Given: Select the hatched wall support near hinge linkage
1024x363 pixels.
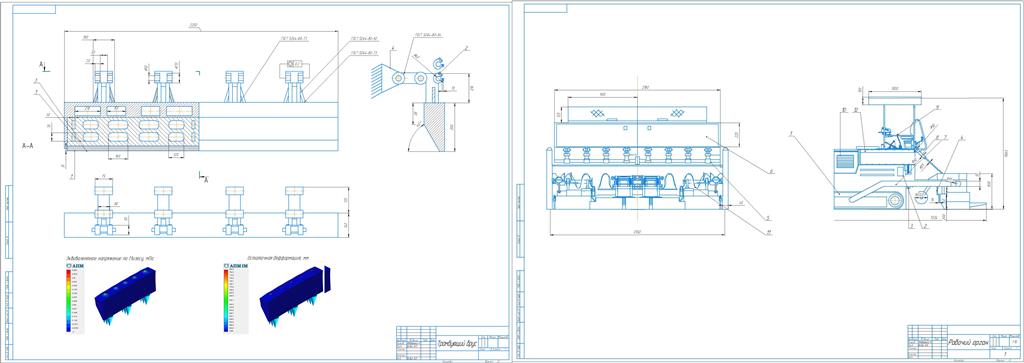Looking at the screenshot, I should tap(381, 81).
